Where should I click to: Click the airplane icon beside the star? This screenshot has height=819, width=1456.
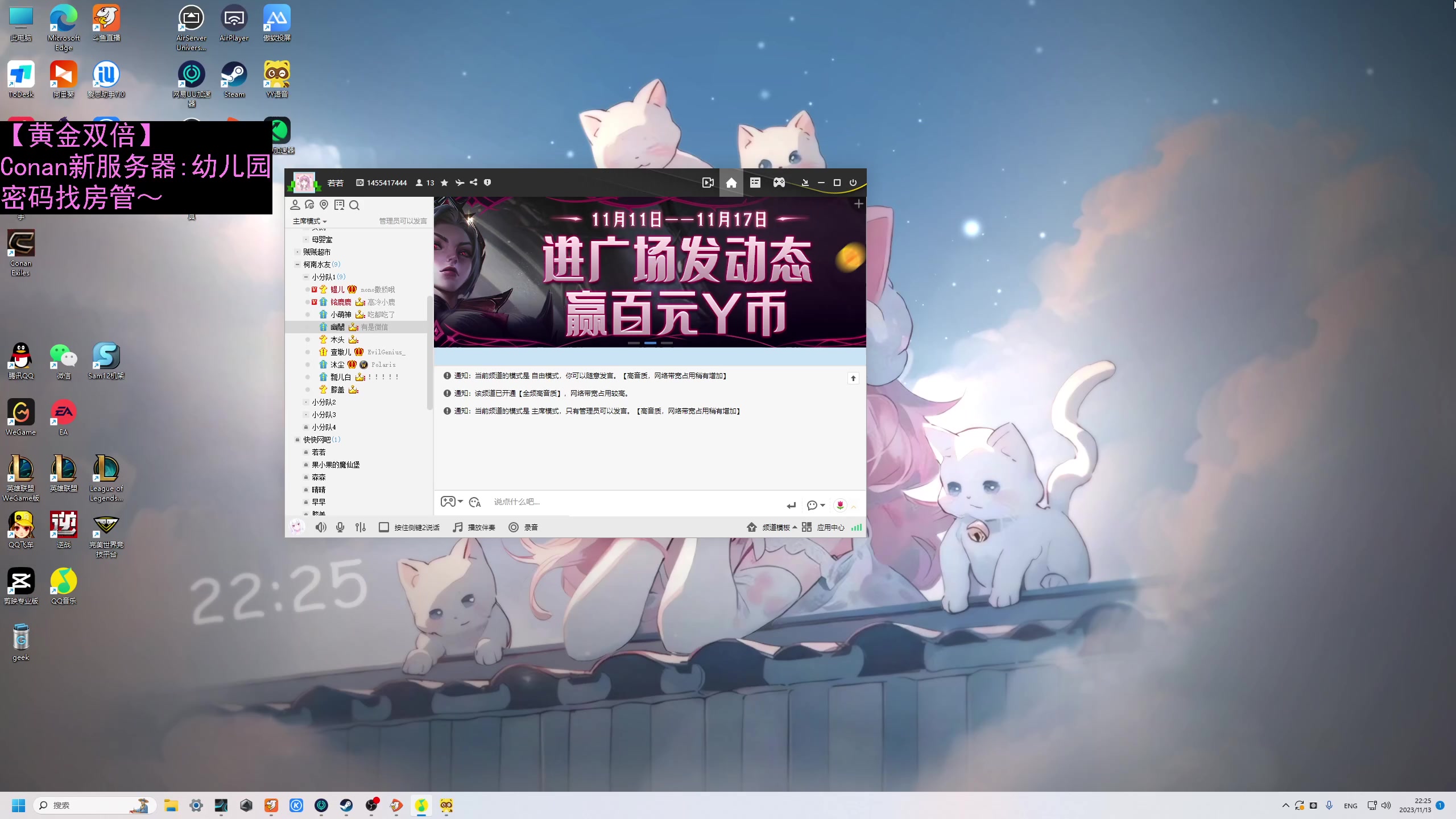point(460,183)
